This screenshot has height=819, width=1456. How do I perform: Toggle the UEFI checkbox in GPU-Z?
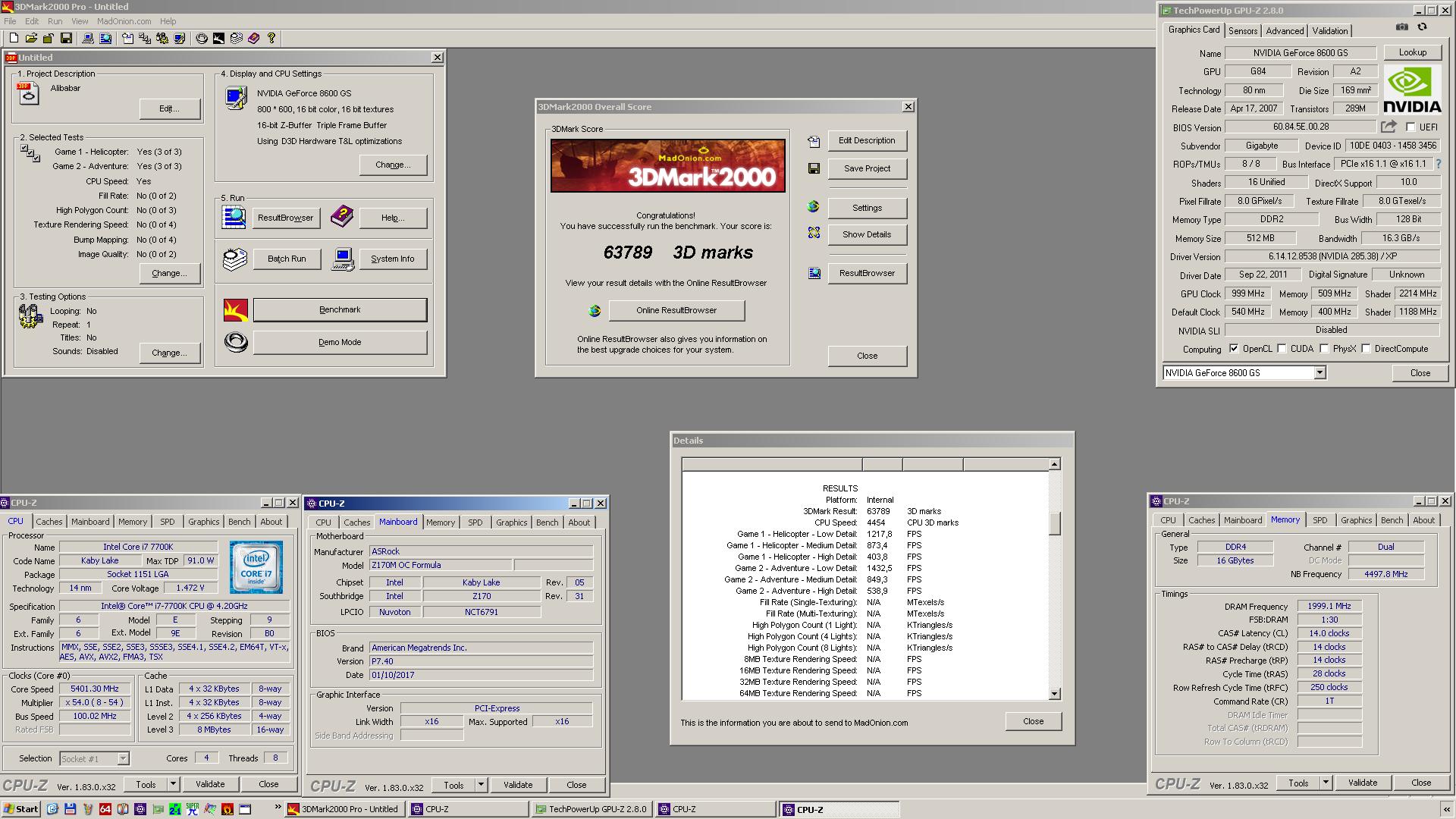tap(1410, 127)
